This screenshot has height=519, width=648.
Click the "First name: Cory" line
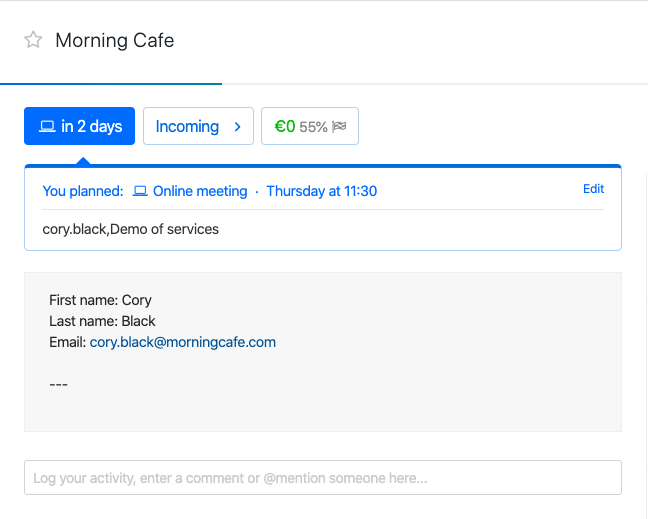100,300
